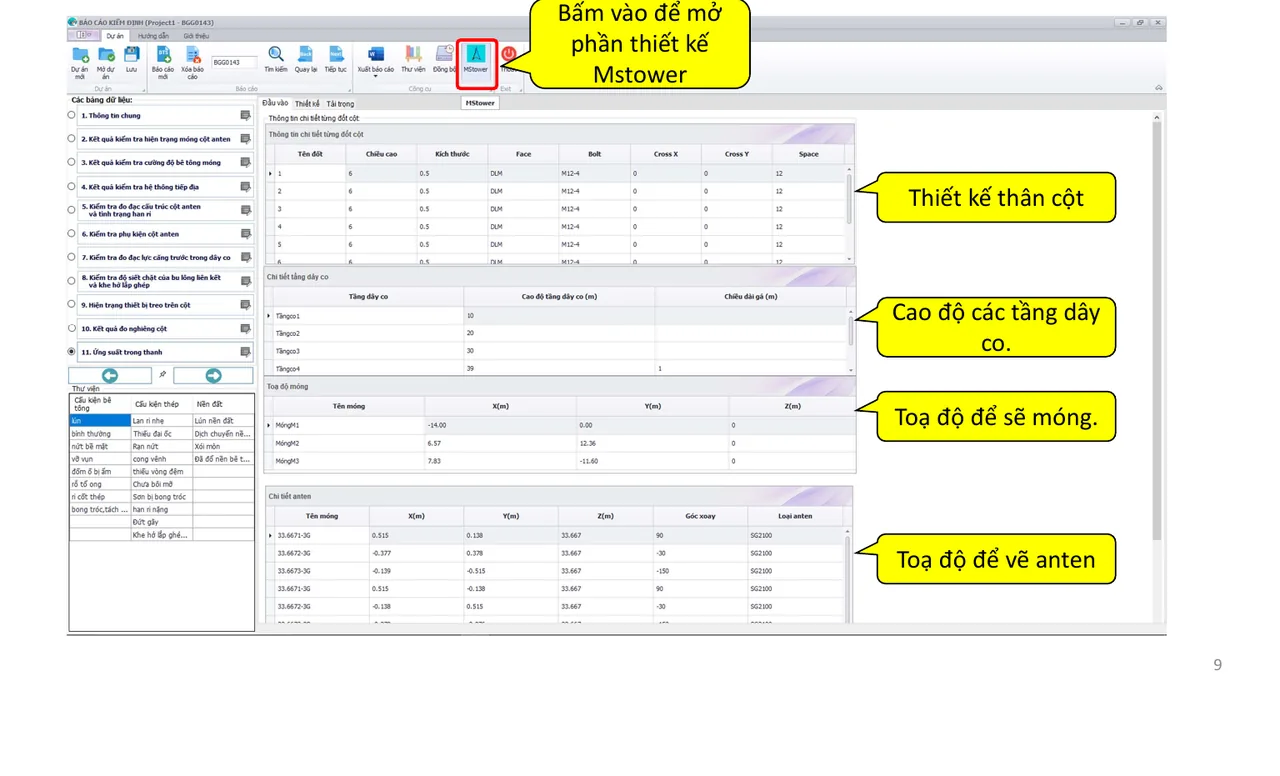This screenshot has height=776, width=1280.
Task: Click the left arrow previous-table button
Action: coord(110,375)
